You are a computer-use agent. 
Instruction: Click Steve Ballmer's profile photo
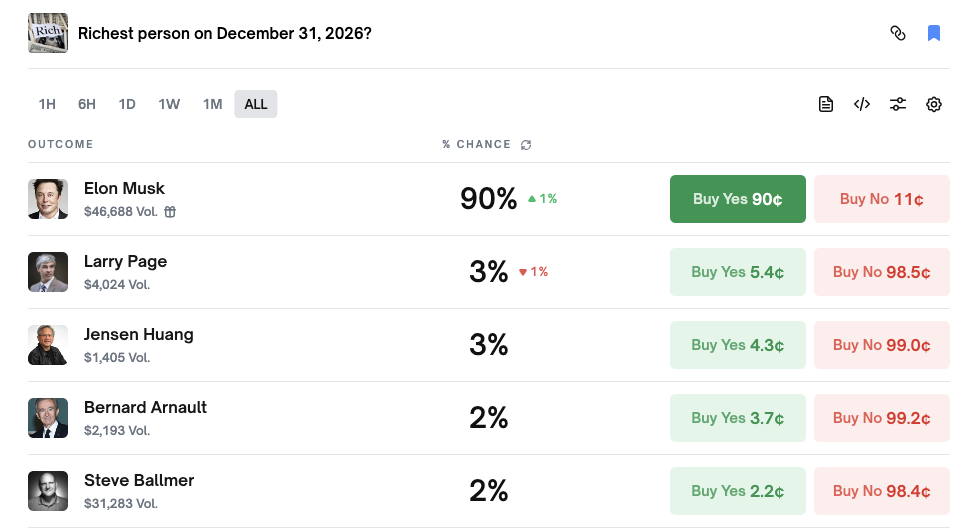(48, 491)
